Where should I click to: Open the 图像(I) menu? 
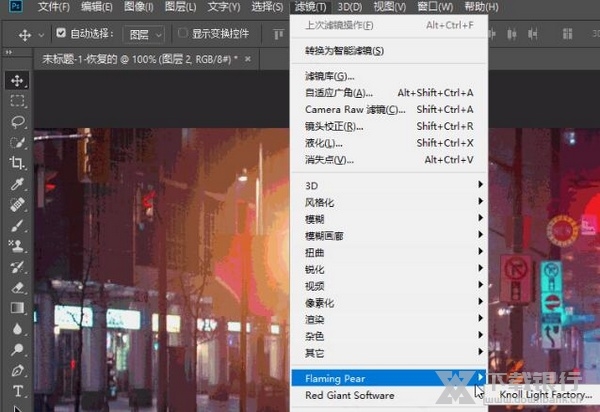coord(139,7)
